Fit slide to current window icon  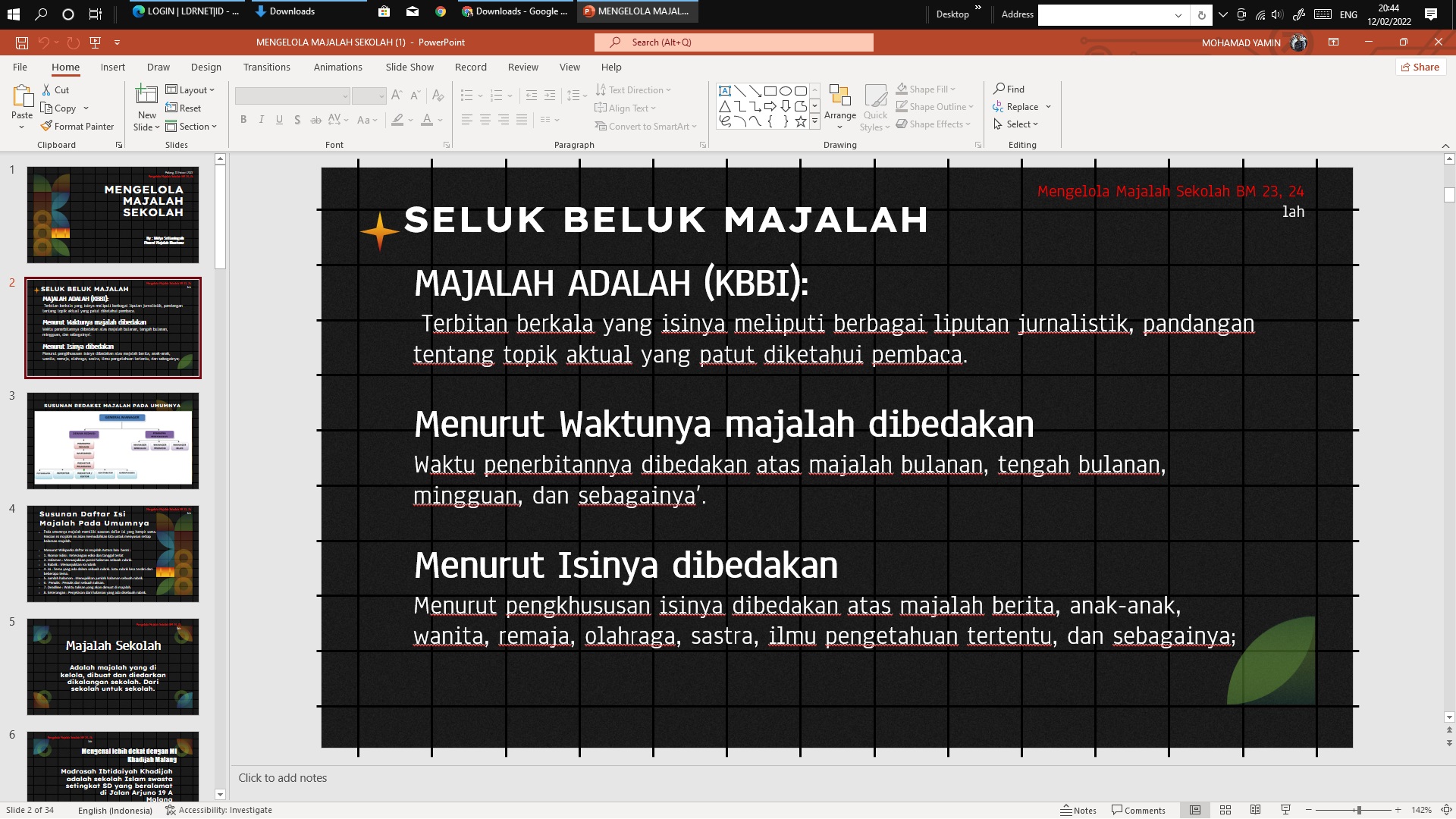tap(1446, 810)
